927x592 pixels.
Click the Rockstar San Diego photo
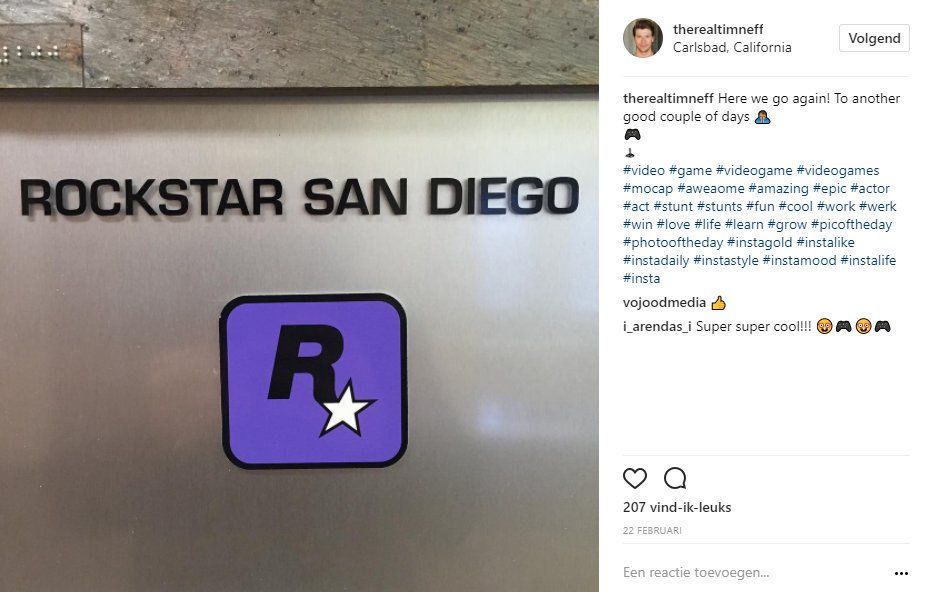point(299,296)
